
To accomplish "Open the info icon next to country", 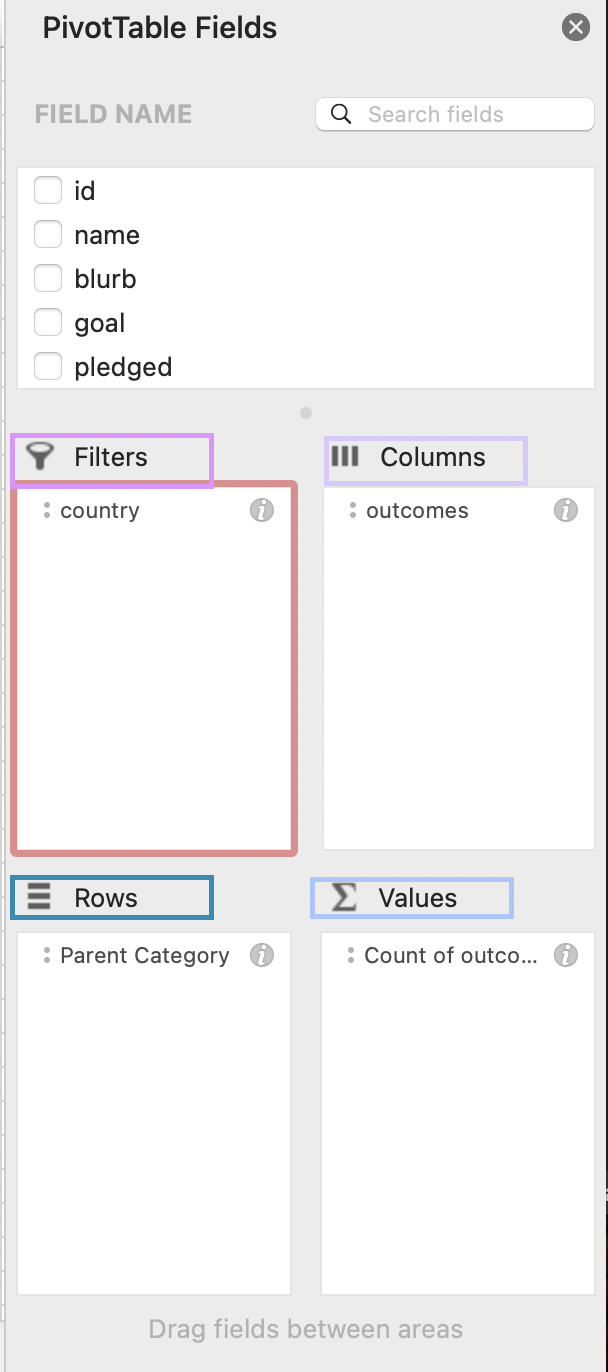I will point(262,510).
